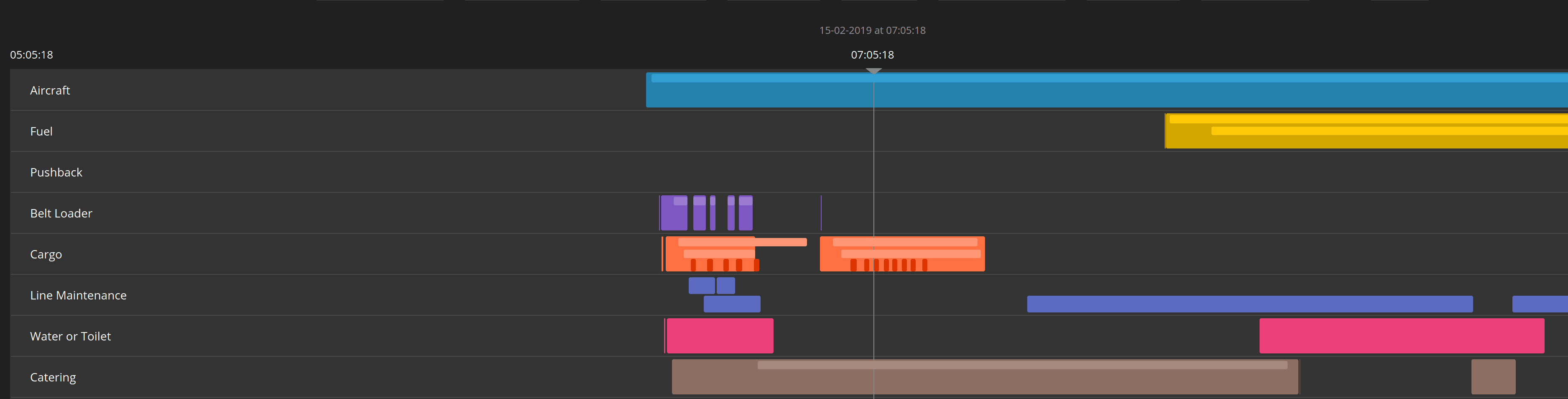Image resolution: width=1568 pixels, height=399 pixels.
Task: Click the second pink Water or Toilet block
Action: click(1401, 336)
